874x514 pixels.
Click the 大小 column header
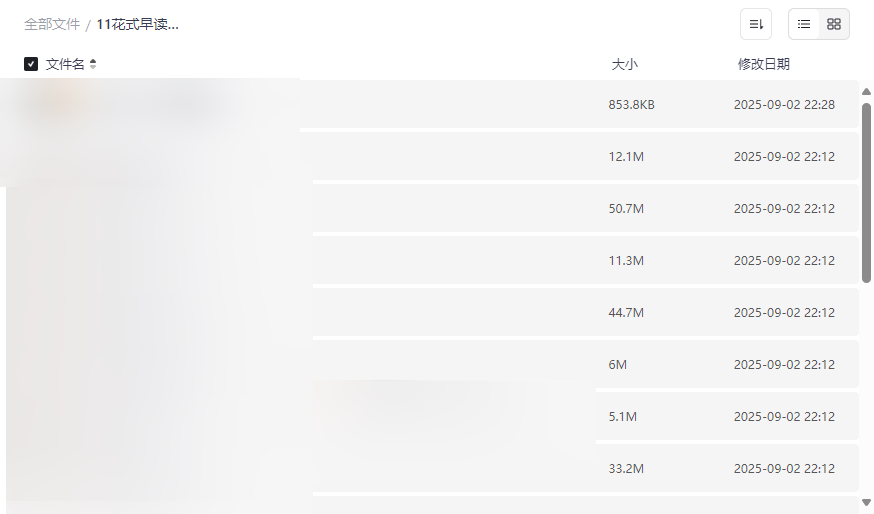point(624,64)
